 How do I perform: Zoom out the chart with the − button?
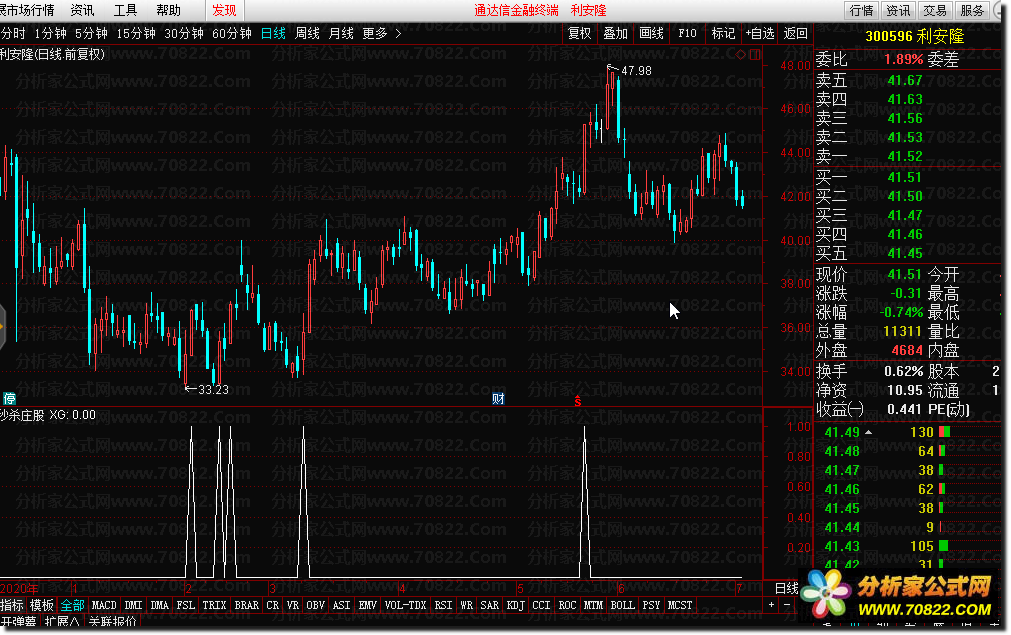(787, 605)
